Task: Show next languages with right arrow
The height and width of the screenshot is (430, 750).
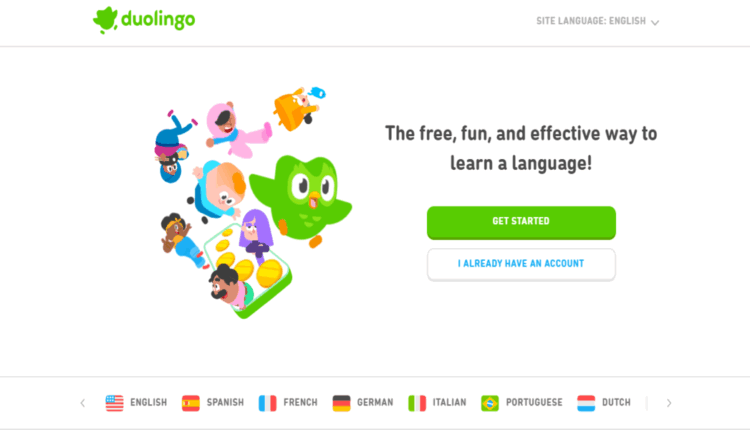Action: 669,403
